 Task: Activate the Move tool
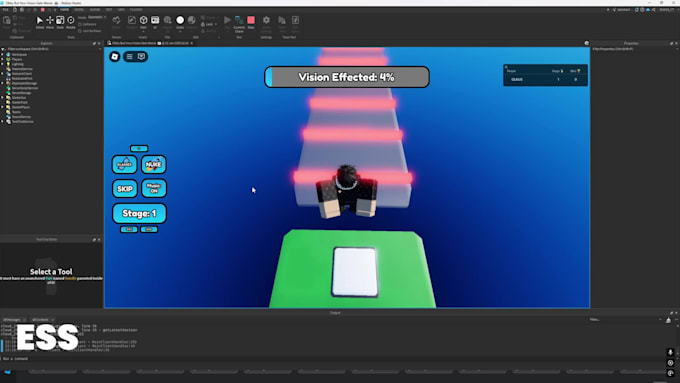[50, 22]
